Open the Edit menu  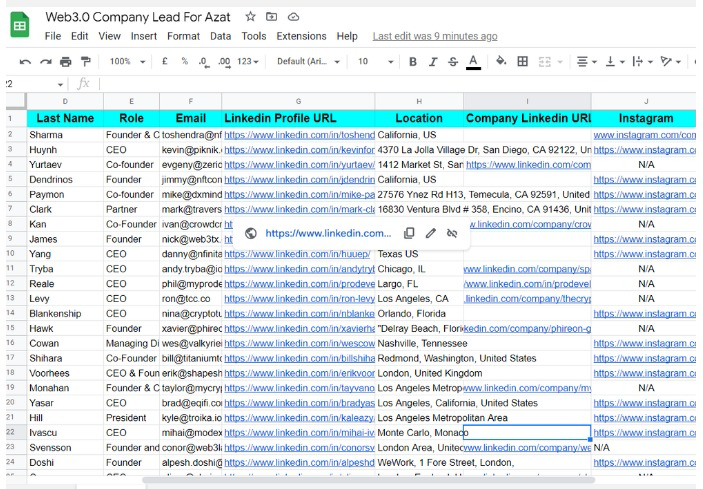point(79,36)
